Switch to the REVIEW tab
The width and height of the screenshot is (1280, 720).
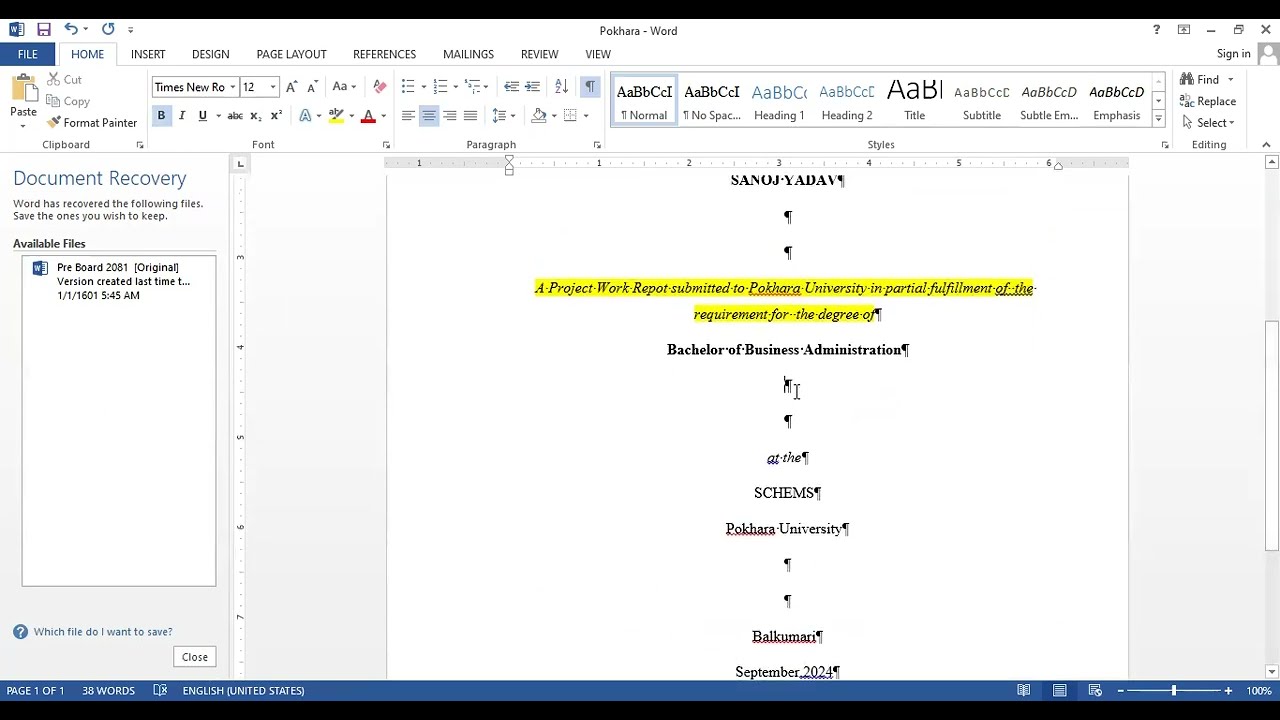pyautogui.click(x=539, y=54)
